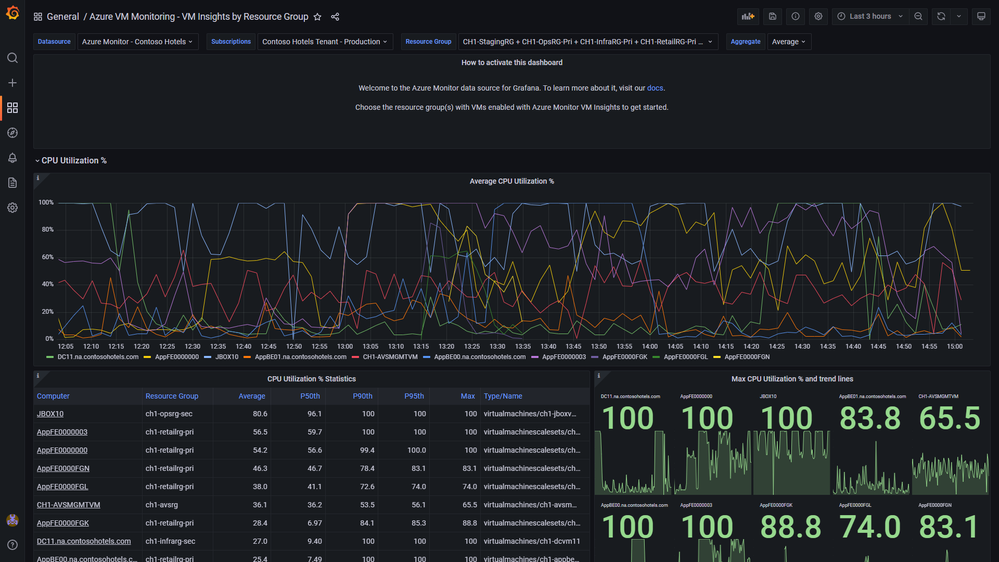The height and width of the screenshot is (562, 999).
Task: Open dashboard settings gear in top toolbar
Action: click(819, 17)
